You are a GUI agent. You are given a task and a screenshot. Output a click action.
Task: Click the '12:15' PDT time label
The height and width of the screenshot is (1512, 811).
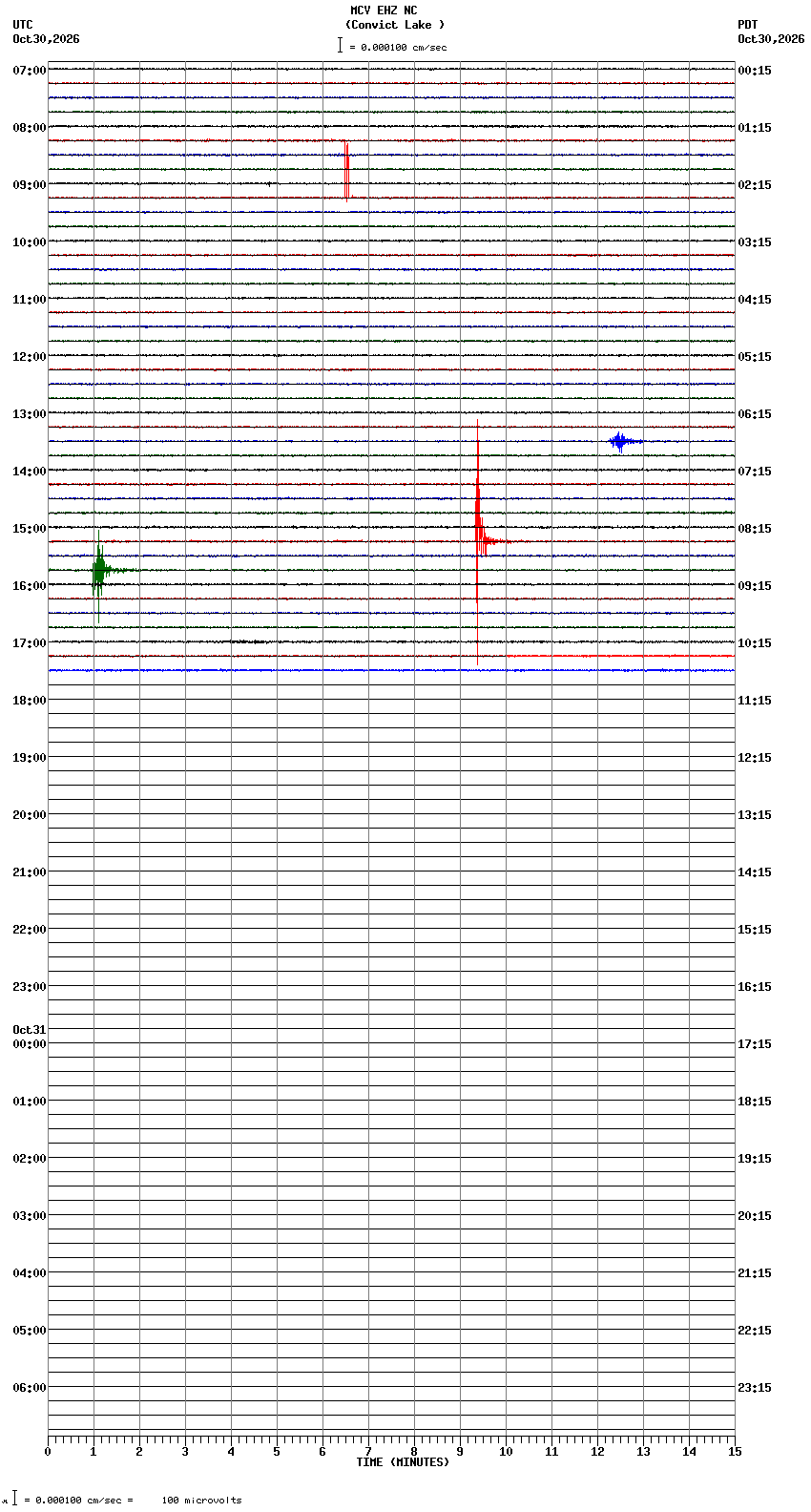click(755, 758)
